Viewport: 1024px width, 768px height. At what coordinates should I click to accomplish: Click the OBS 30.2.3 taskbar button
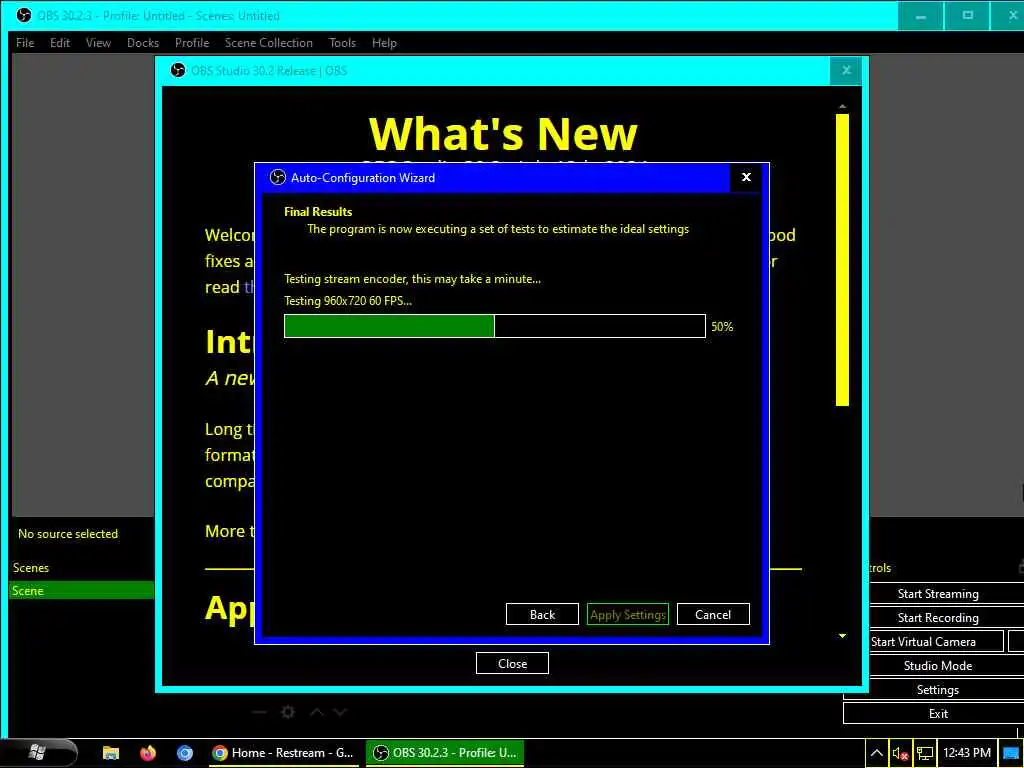pos(447,752)
